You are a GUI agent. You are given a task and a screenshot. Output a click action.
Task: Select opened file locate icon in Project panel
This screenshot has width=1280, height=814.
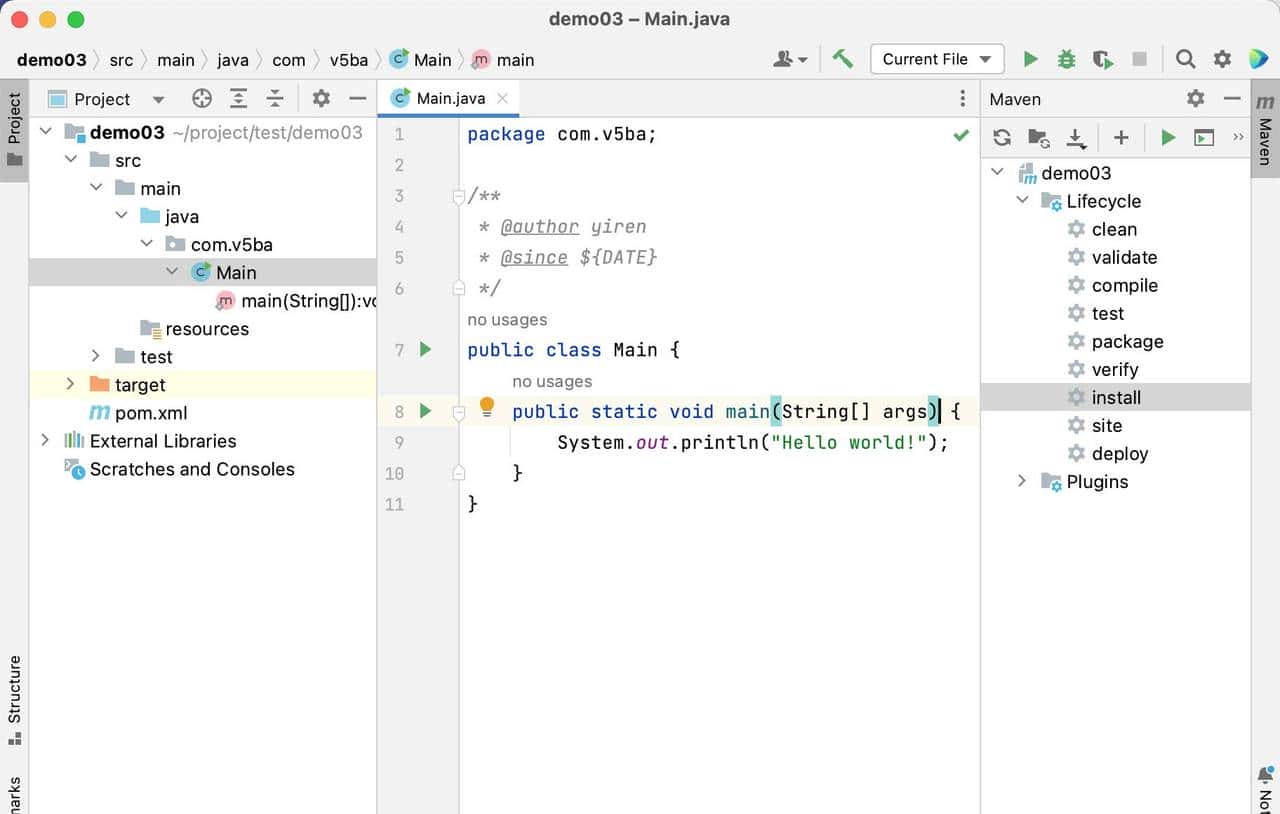coord(202,98)
